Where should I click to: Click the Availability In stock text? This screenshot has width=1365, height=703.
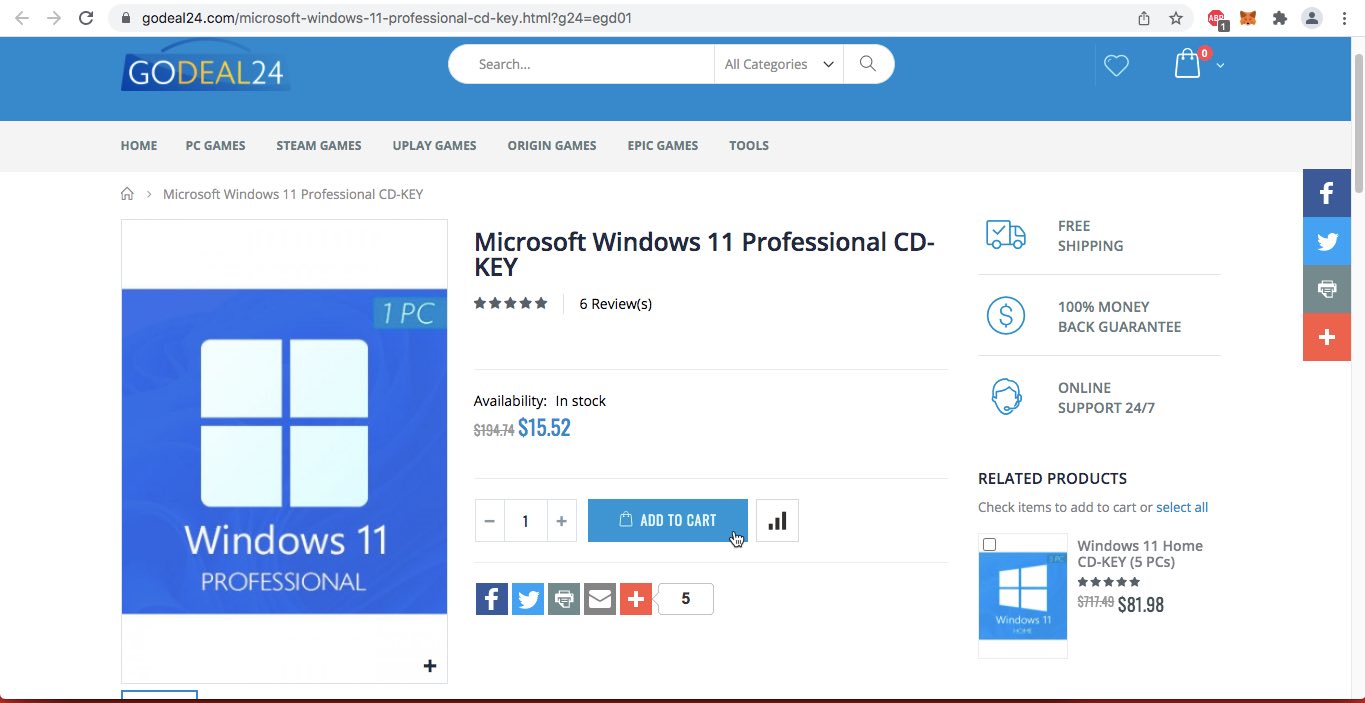[x=540, y=401]
